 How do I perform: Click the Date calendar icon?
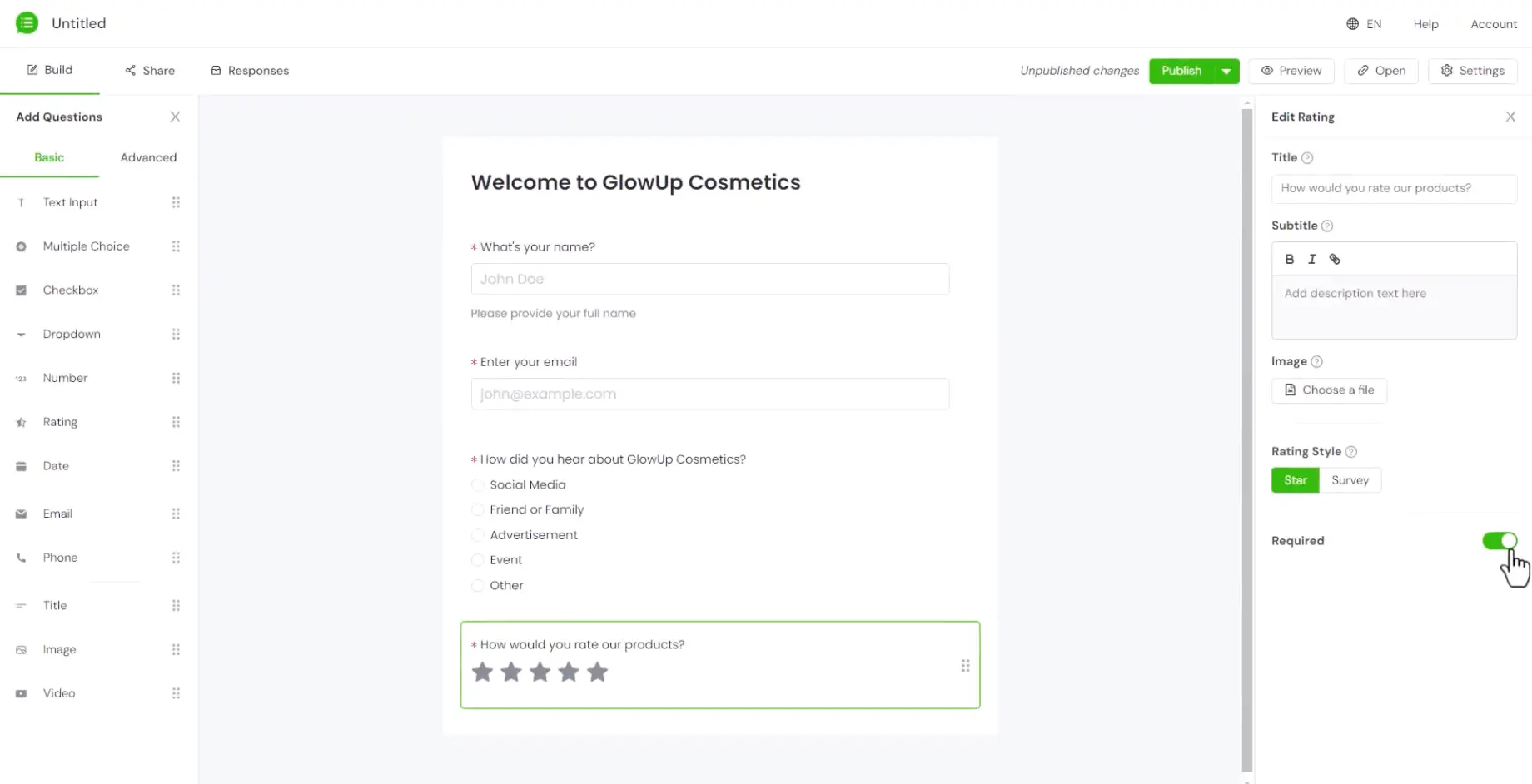pyautogui.click(x=21, y=466)
